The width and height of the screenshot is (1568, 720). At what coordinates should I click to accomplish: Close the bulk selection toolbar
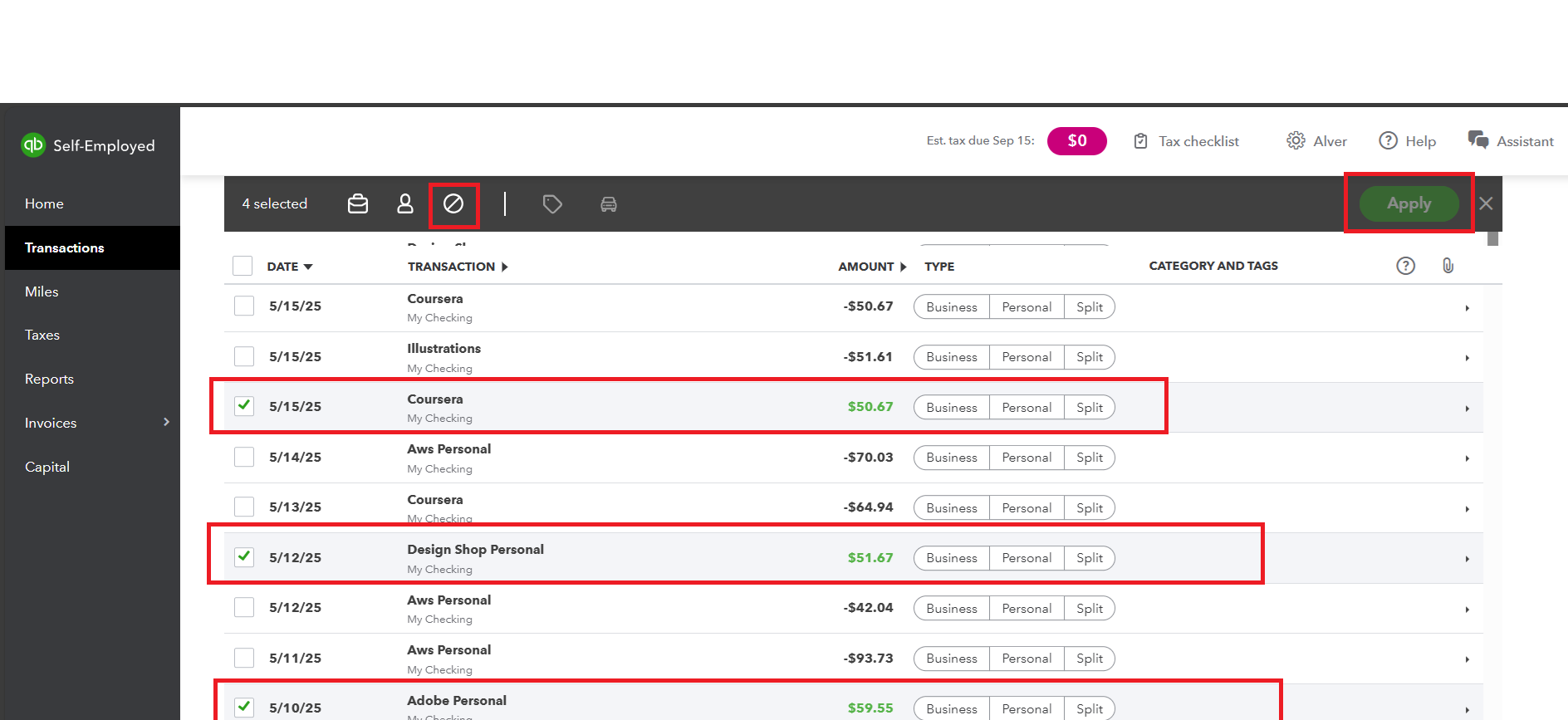[x=1486, y=203]
